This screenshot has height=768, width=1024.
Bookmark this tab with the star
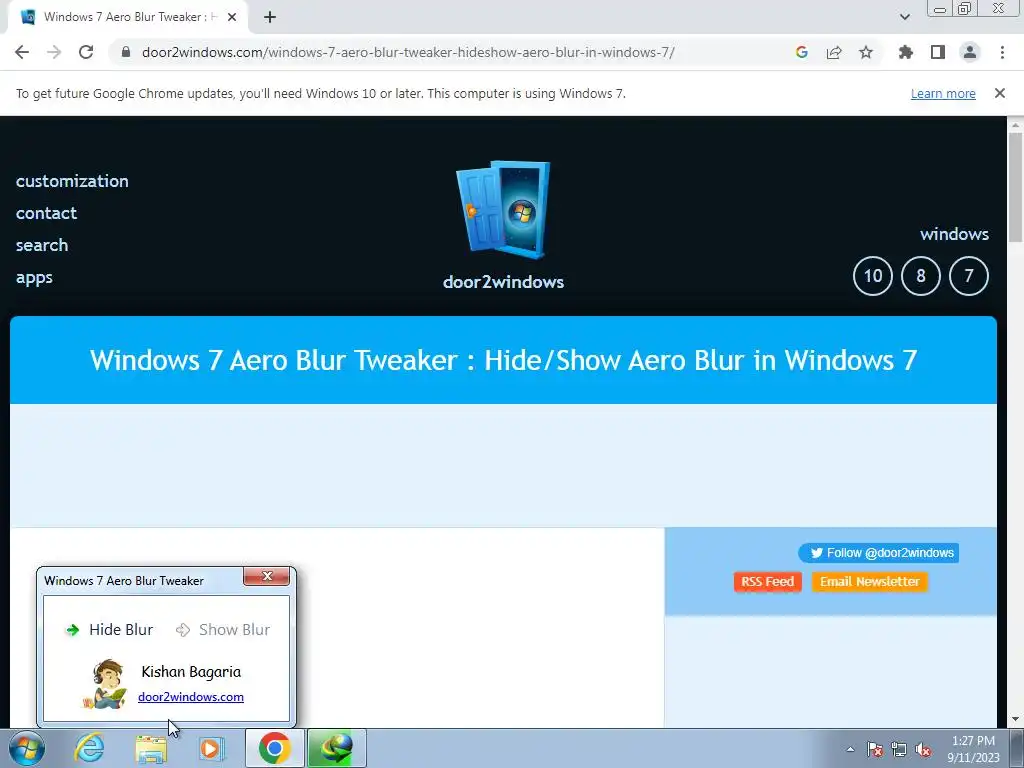(866, 52)
